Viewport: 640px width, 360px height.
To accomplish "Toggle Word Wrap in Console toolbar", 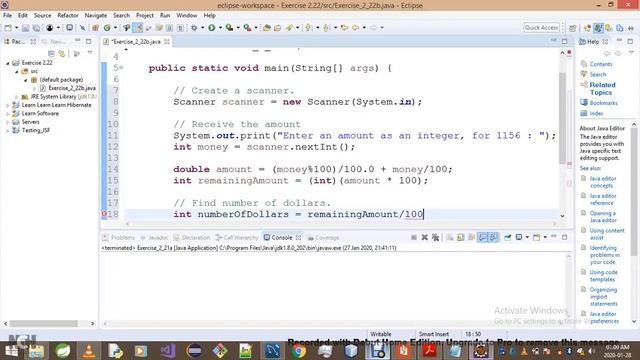I will tap(471, 237).
